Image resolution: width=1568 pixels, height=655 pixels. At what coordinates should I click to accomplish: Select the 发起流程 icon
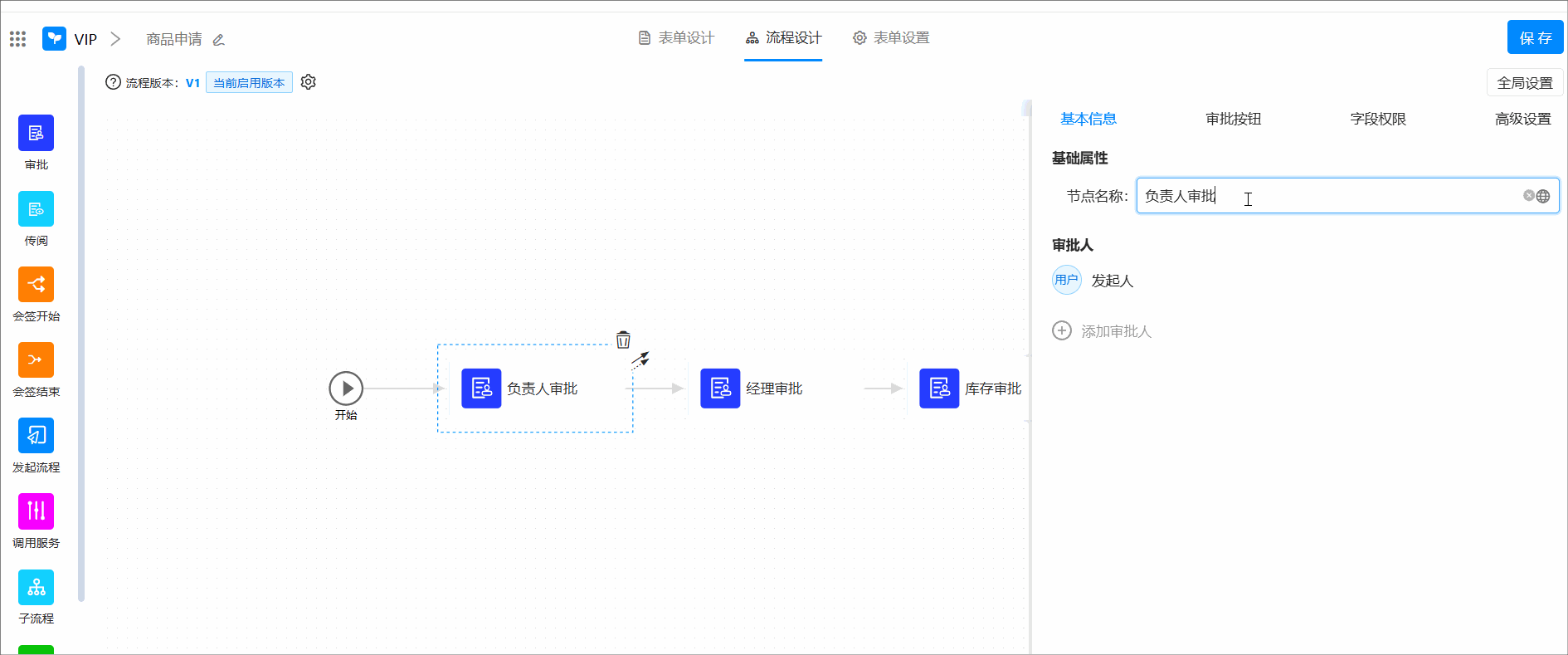coord(36,435)
